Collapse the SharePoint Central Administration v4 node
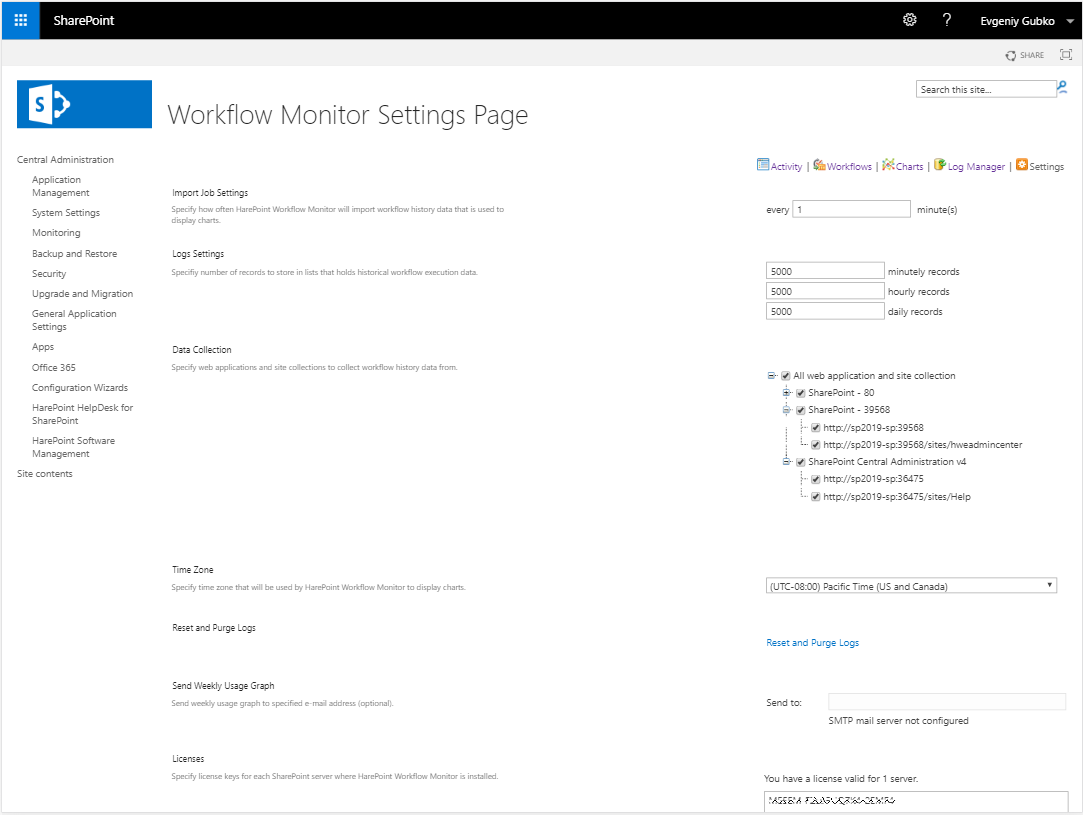The height and width of the screenshot is (815, 1083). pyautogui.click(x=787, y=462)
